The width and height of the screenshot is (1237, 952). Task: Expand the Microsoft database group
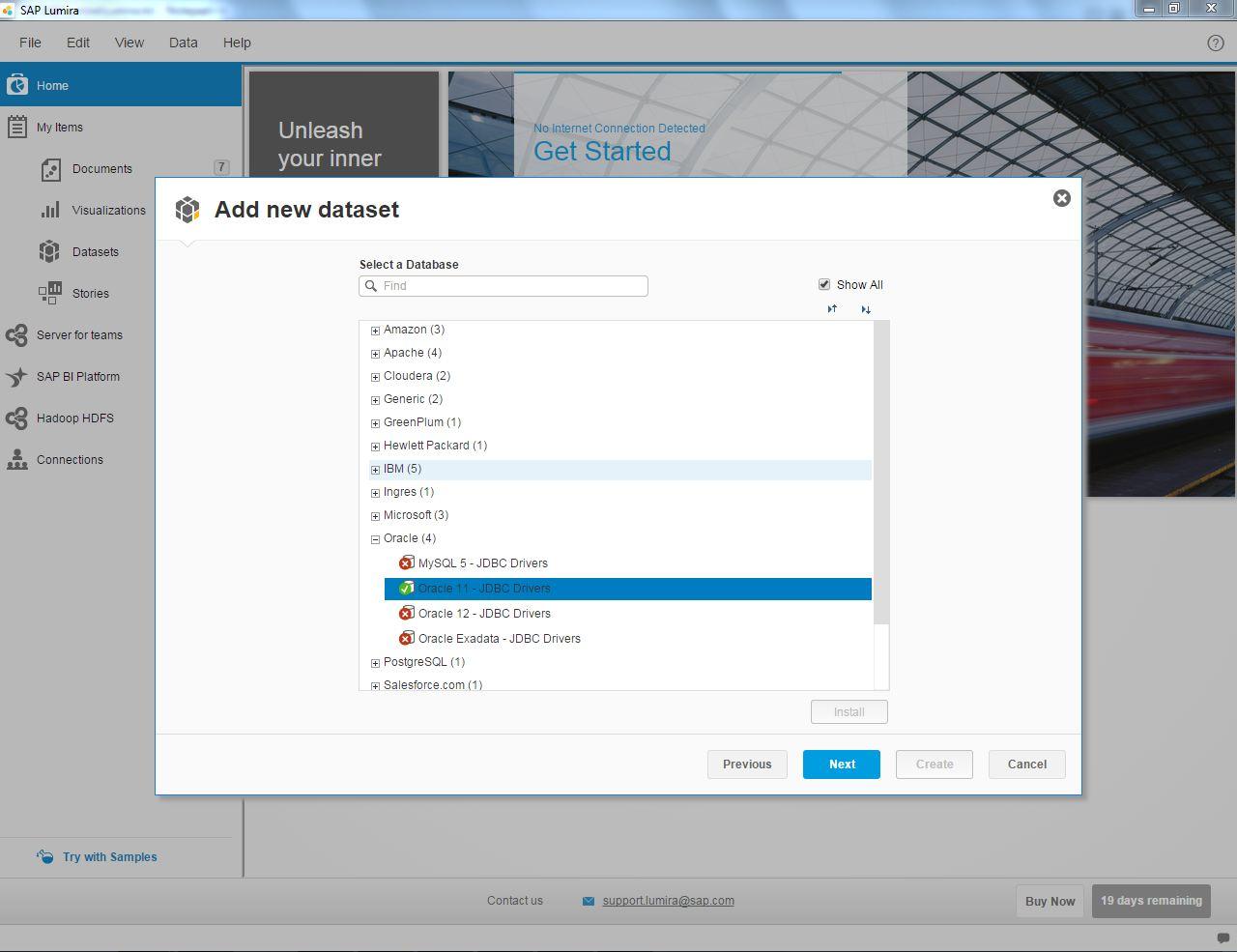375,516
